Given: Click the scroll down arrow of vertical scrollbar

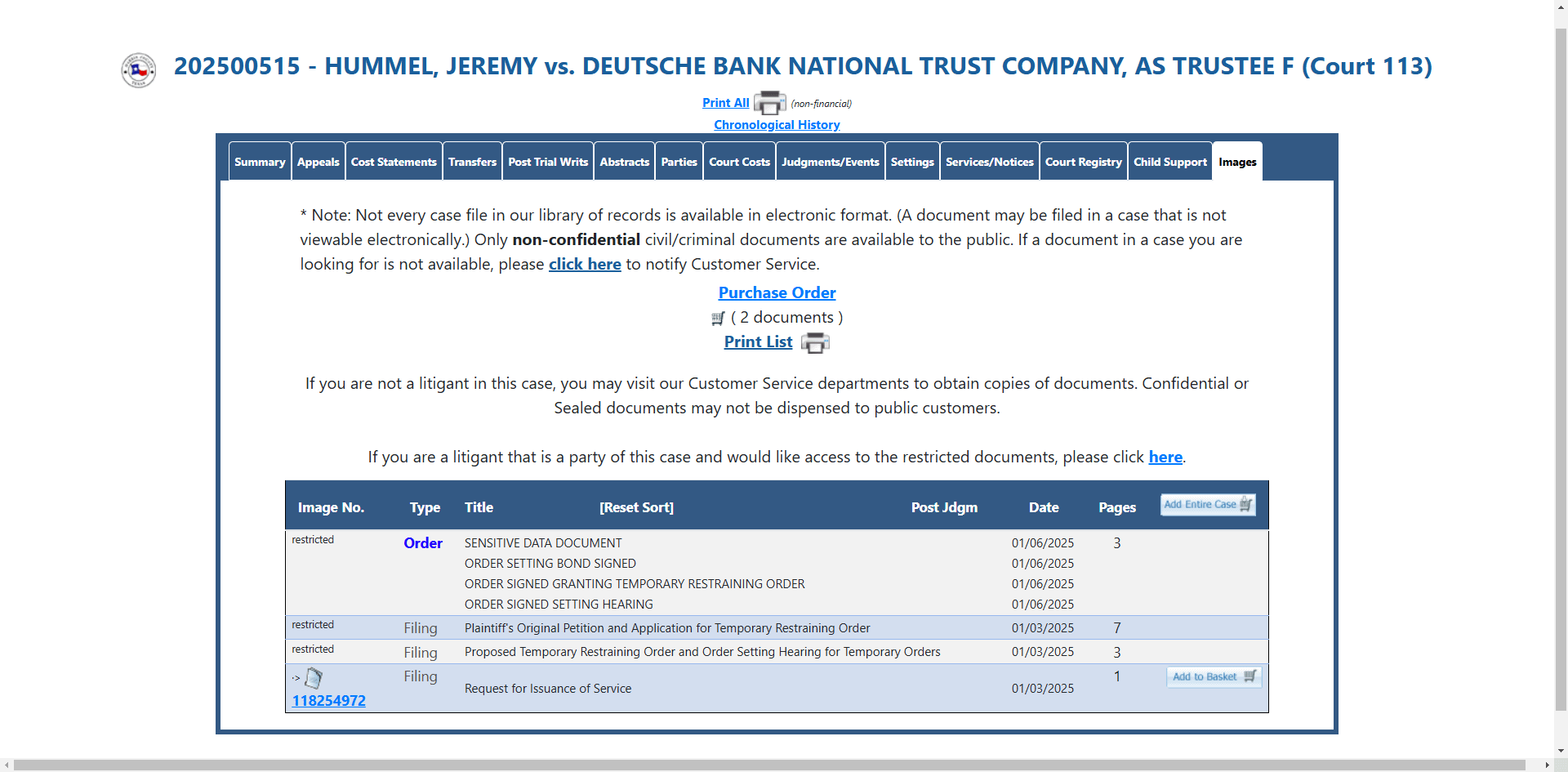Looking at the screenshot, I should [x=1561, y=750].
